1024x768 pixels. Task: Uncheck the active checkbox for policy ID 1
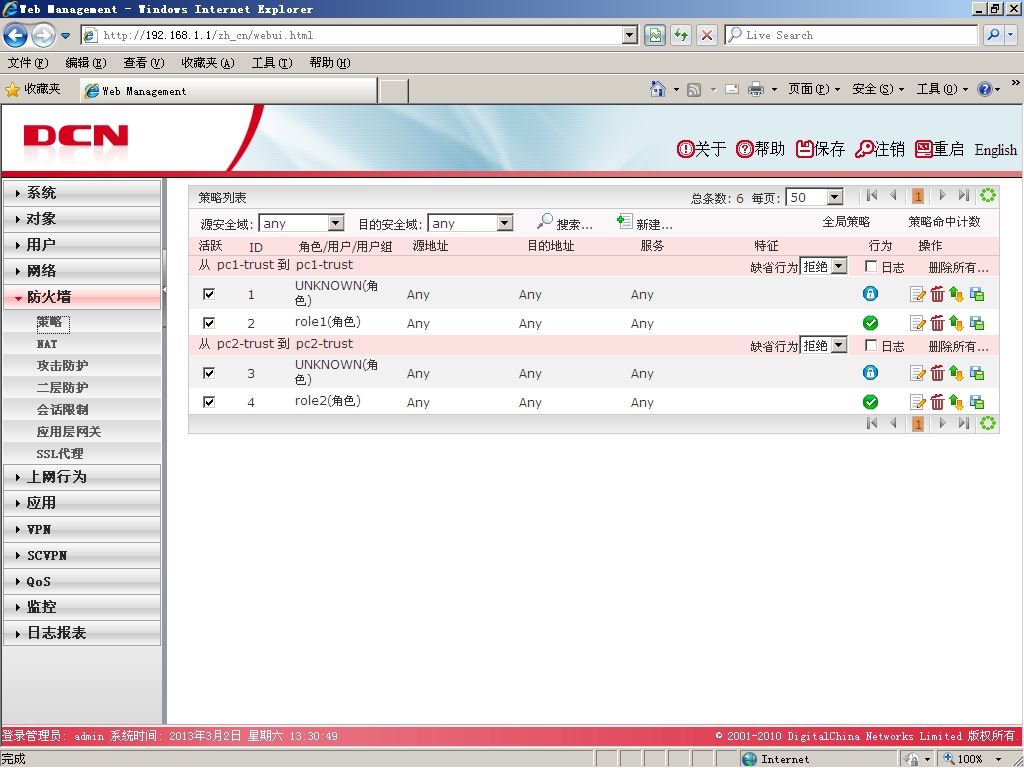[x=209, y=294]
